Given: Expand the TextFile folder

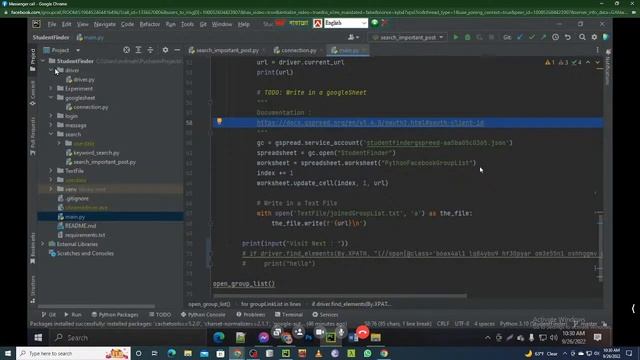Looking at the screenshot, I should (x=51, y=171).
